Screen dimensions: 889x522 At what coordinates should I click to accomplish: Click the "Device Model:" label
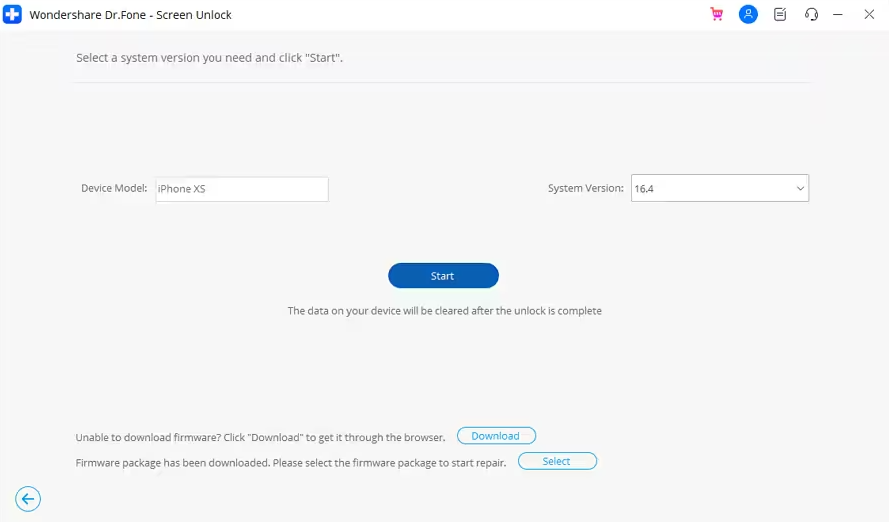tap(114, 188)
